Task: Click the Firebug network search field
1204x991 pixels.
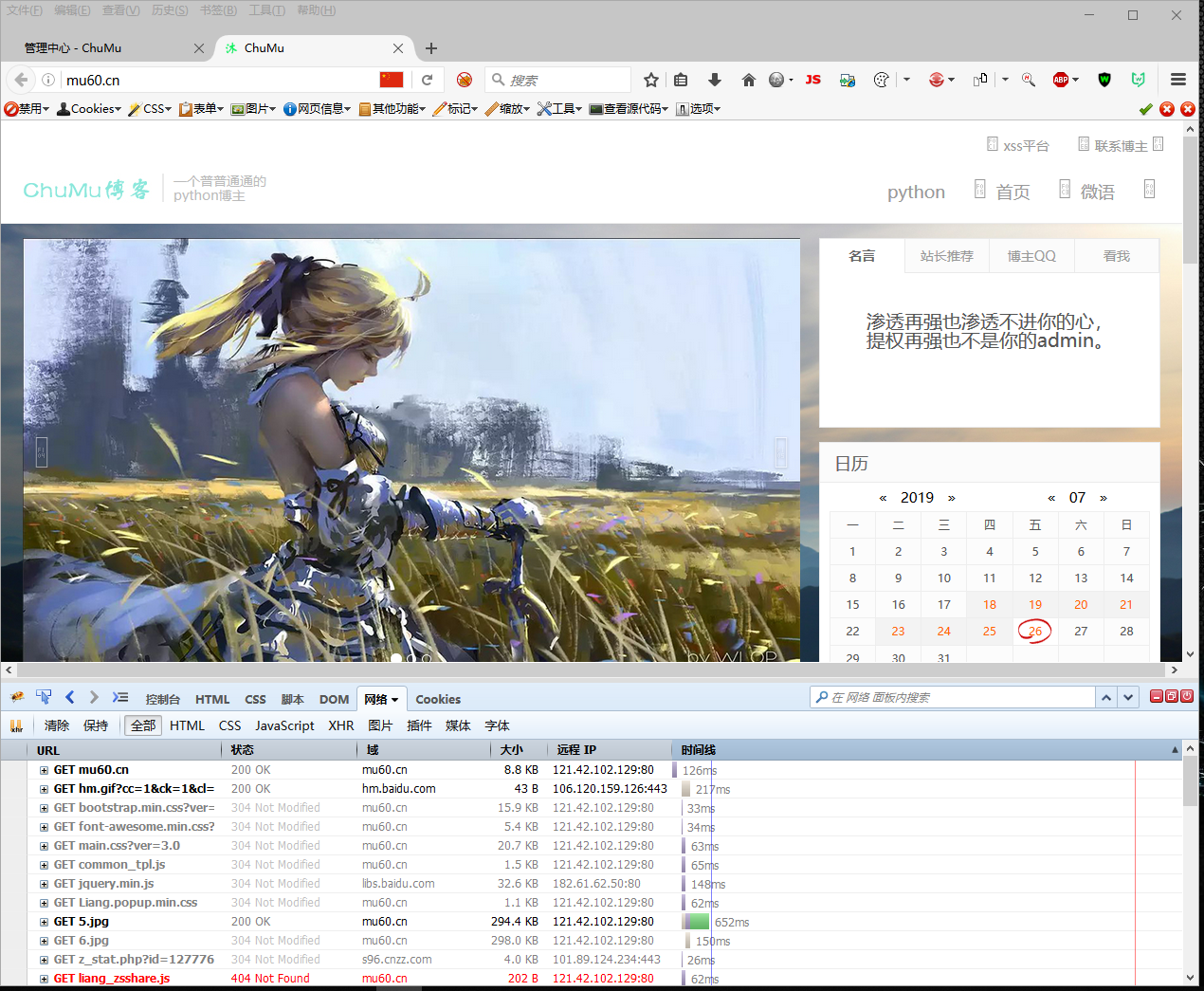Action: click(953, 697)
